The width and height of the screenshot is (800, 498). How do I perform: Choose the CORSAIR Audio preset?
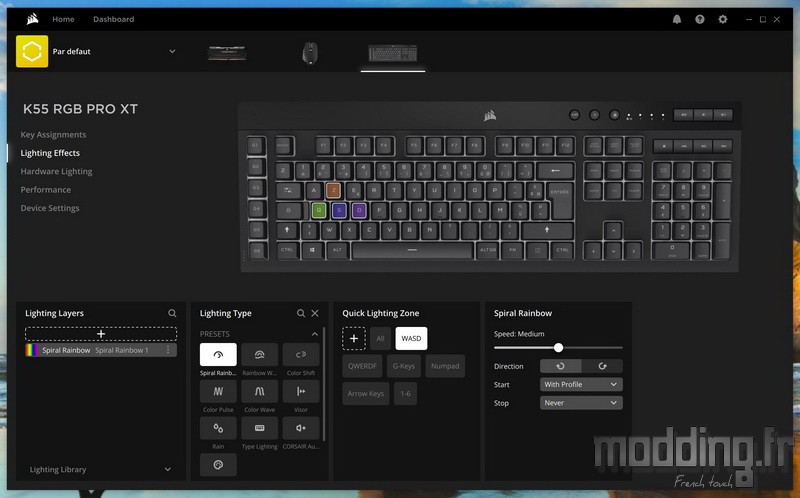point(301,428)
